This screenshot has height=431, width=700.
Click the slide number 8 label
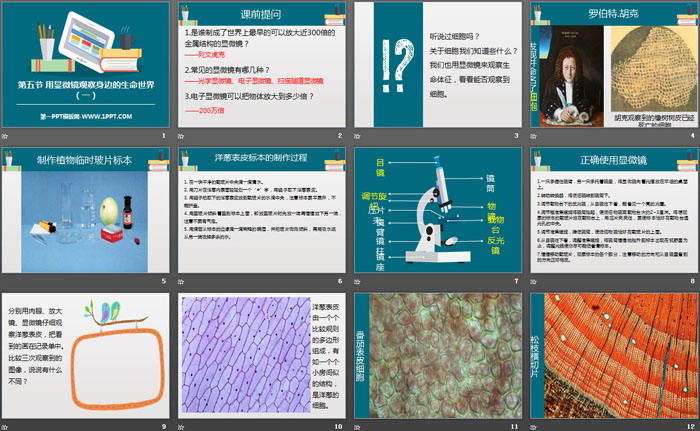(x=692, y=281)
